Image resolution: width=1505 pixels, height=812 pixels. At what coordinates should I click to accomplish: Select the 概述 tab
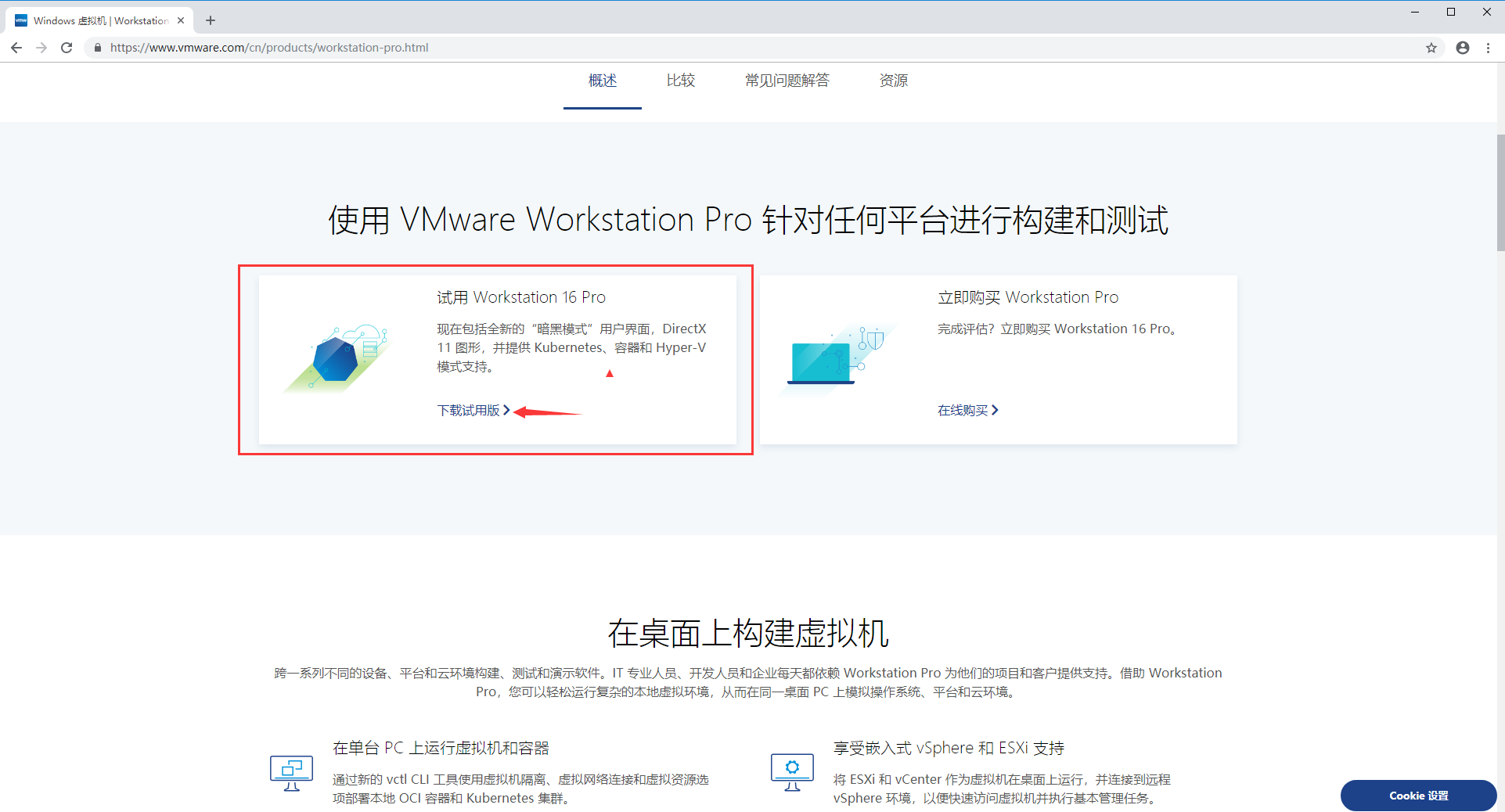(x=603, y=81)
